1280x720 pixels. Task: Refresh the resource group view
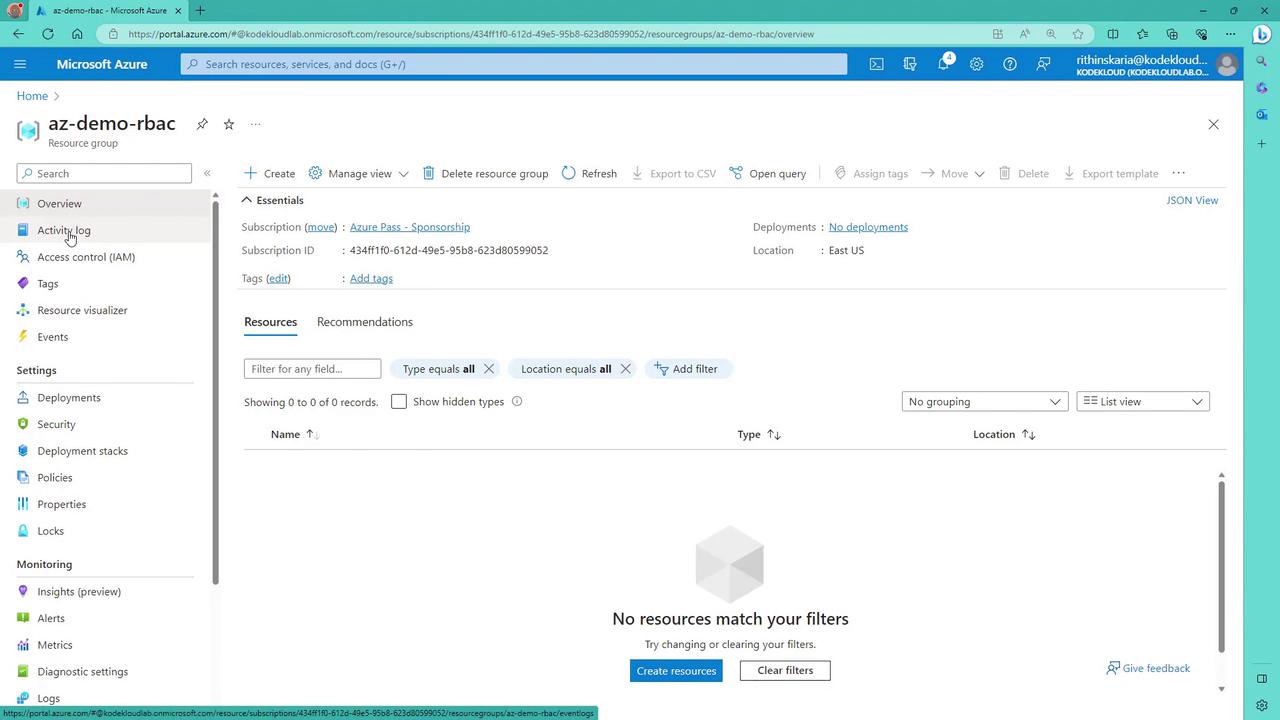[x=589, y=173]
